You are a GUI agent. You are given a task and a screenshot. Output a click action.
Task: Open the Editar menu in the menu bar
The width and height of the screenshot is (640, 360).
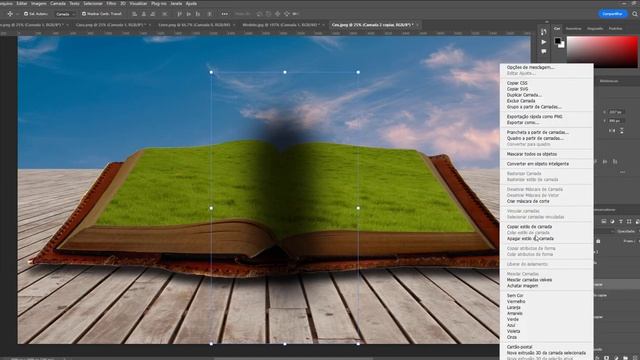coord(22,3)
